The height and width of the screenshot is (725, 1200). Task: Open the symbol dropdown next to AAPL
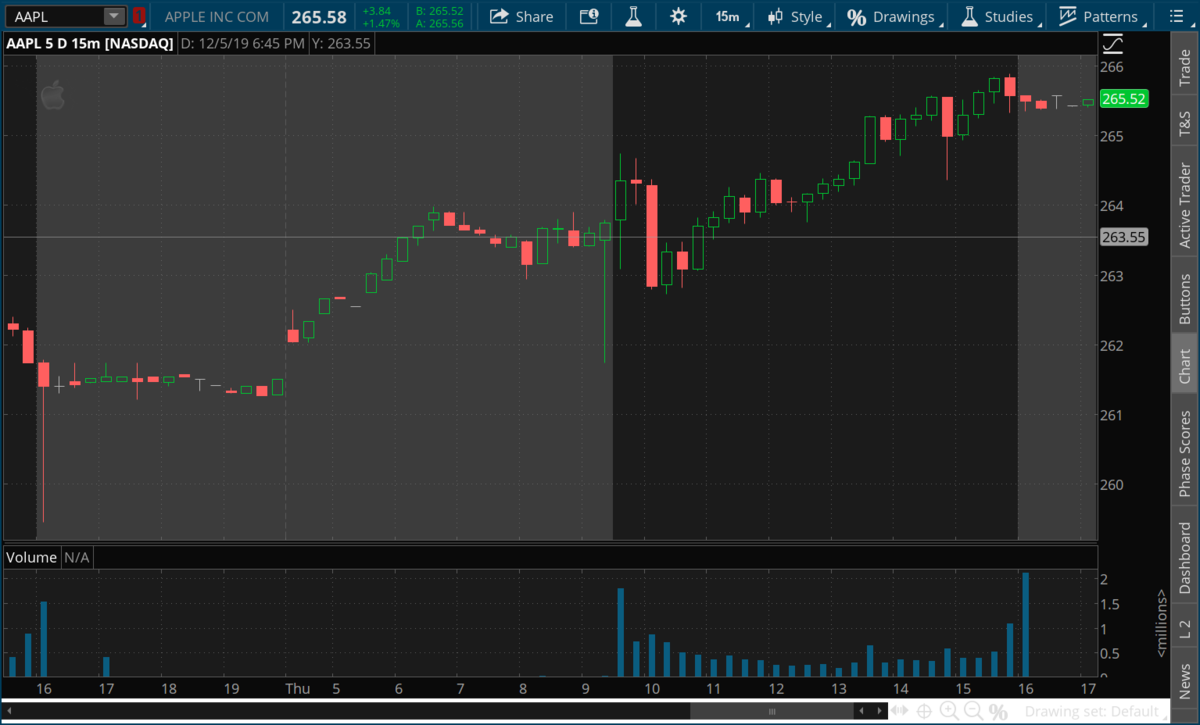114,16
